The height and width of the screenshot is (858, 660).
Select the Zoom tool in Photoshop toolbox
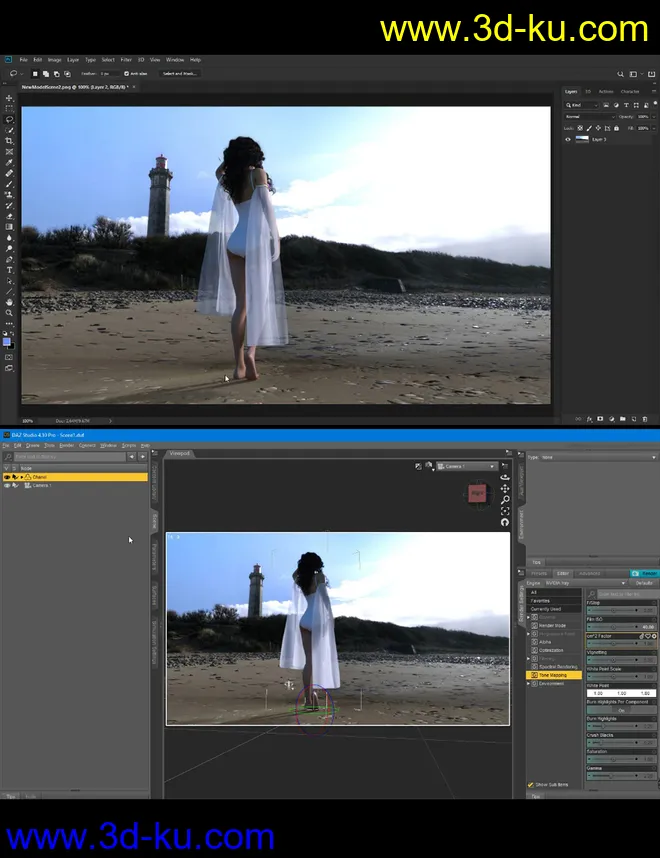pos(10,313)
